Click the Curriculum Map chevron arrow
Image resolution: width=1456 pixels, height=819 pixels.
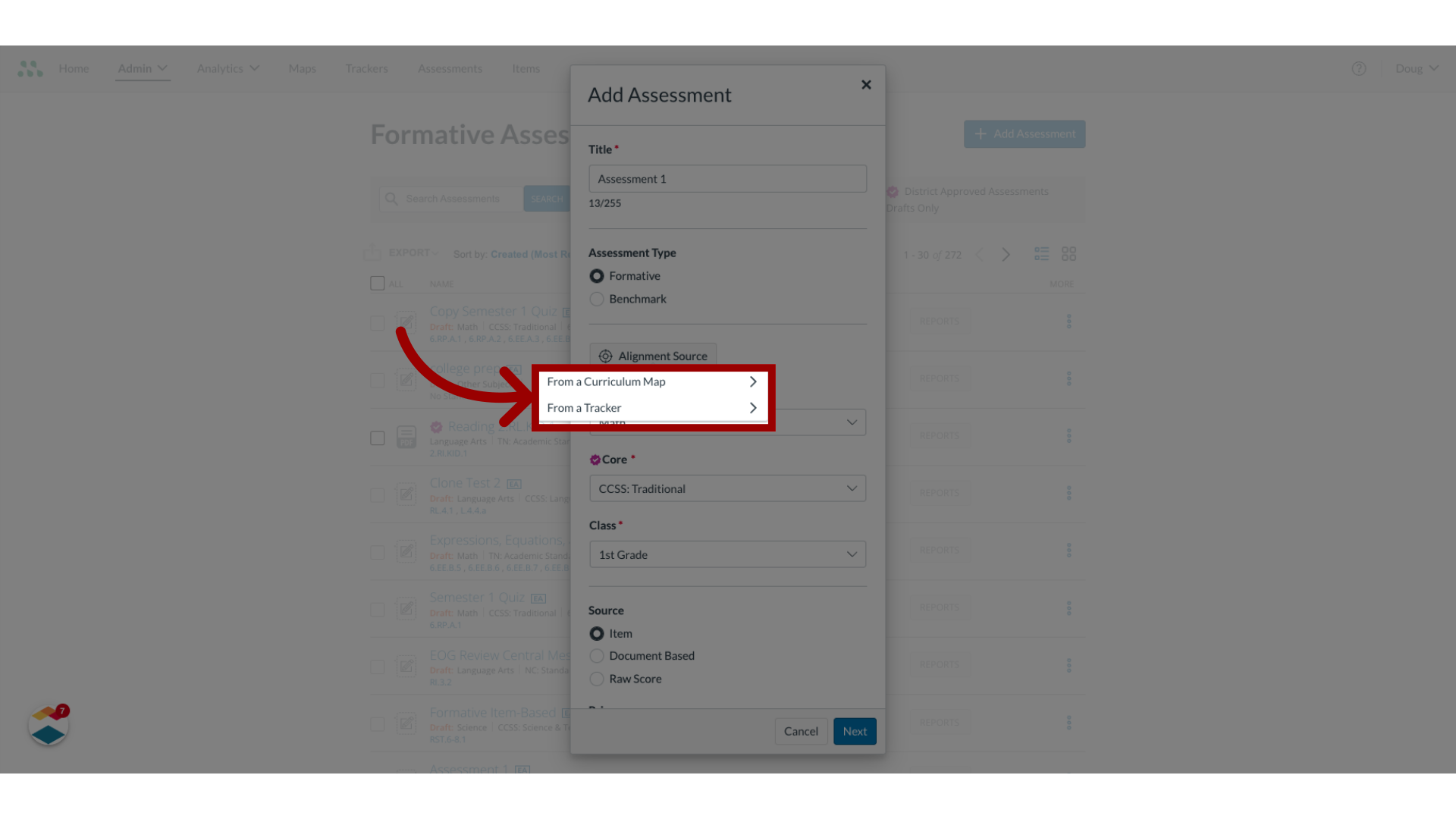pos(753,381)
